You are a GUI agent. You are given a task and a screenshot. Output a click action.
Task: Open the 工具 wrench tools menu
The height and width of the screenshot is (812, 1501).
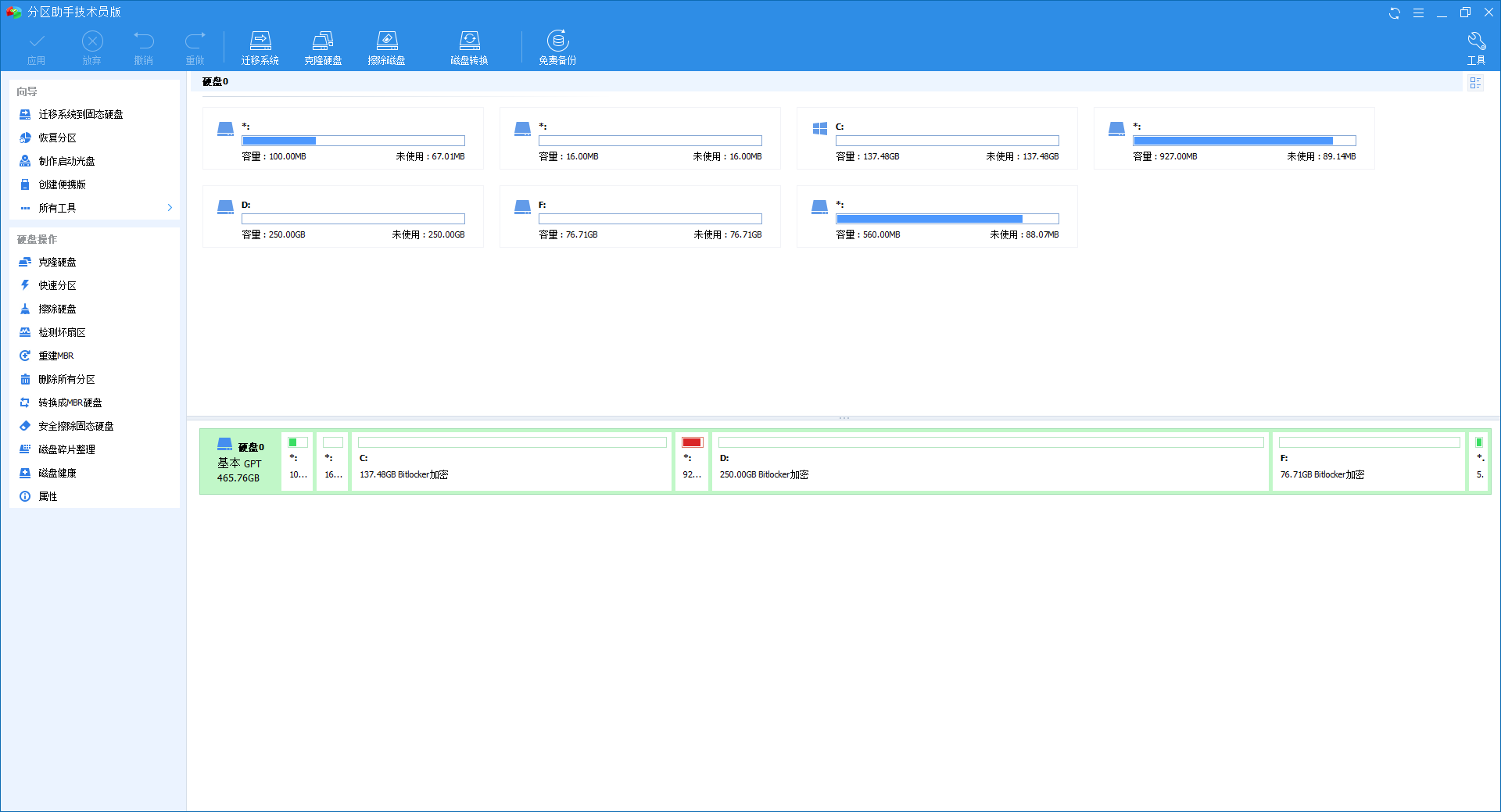[x=1476, y=48]
